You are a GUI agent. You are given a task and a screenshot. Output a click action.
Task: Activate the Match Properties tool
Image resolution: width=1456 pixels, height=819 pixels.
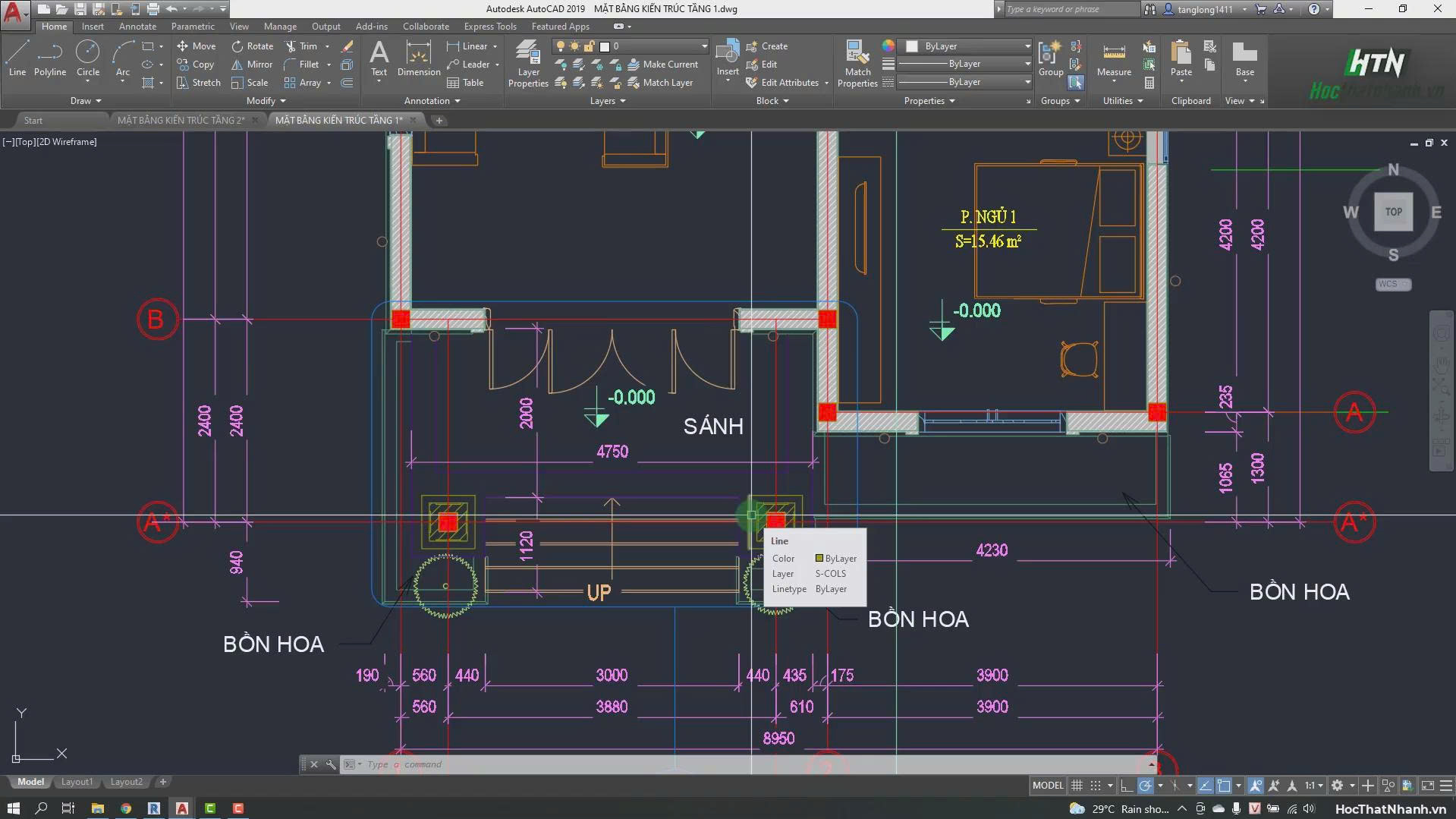pos(857,64)
